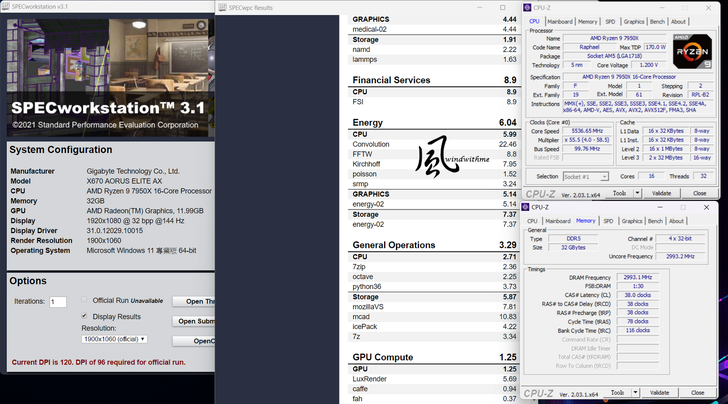
Task: Click the SPECworkstation title bar app icon
Action: [6, 7]
